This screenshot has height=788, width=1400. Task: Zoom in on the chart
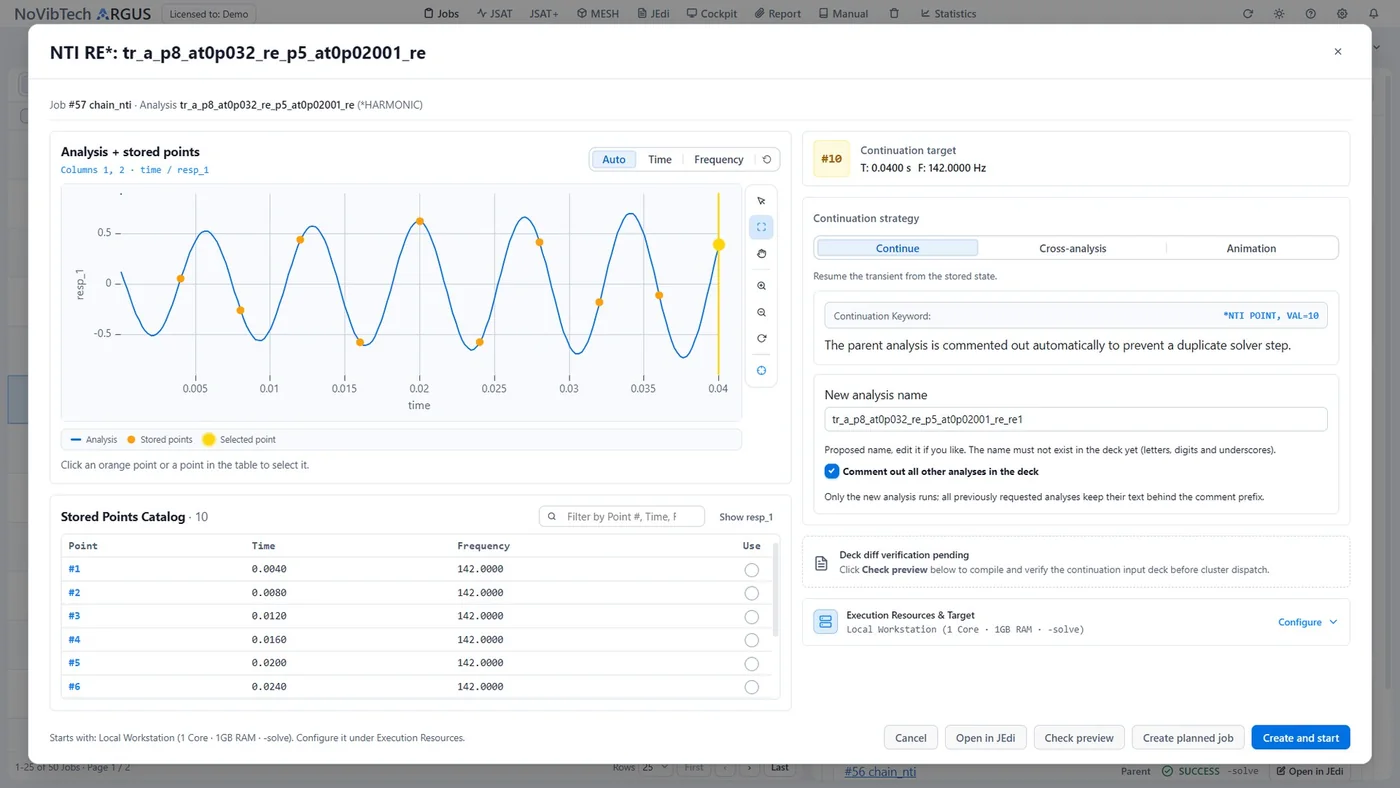(x=761, y=286)
